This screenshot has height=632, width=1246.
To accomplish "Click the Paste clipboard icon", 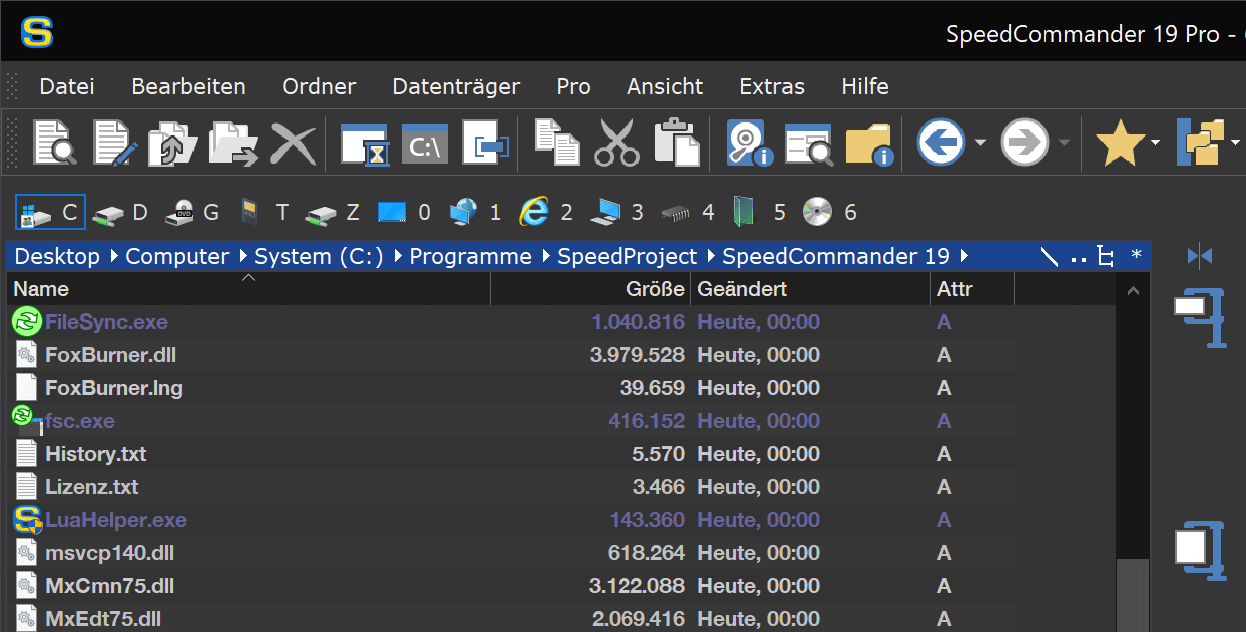I will tap(677, 143).
